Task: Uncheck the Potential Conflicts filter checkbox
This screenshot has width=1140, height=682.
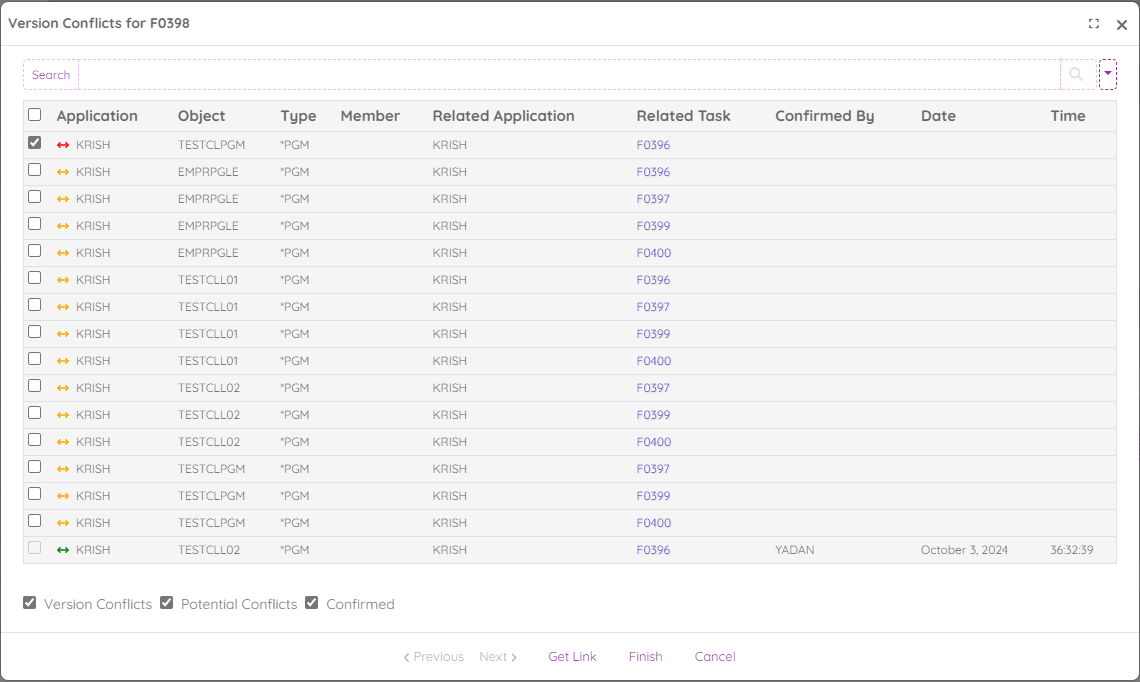Action: point(167,603)
